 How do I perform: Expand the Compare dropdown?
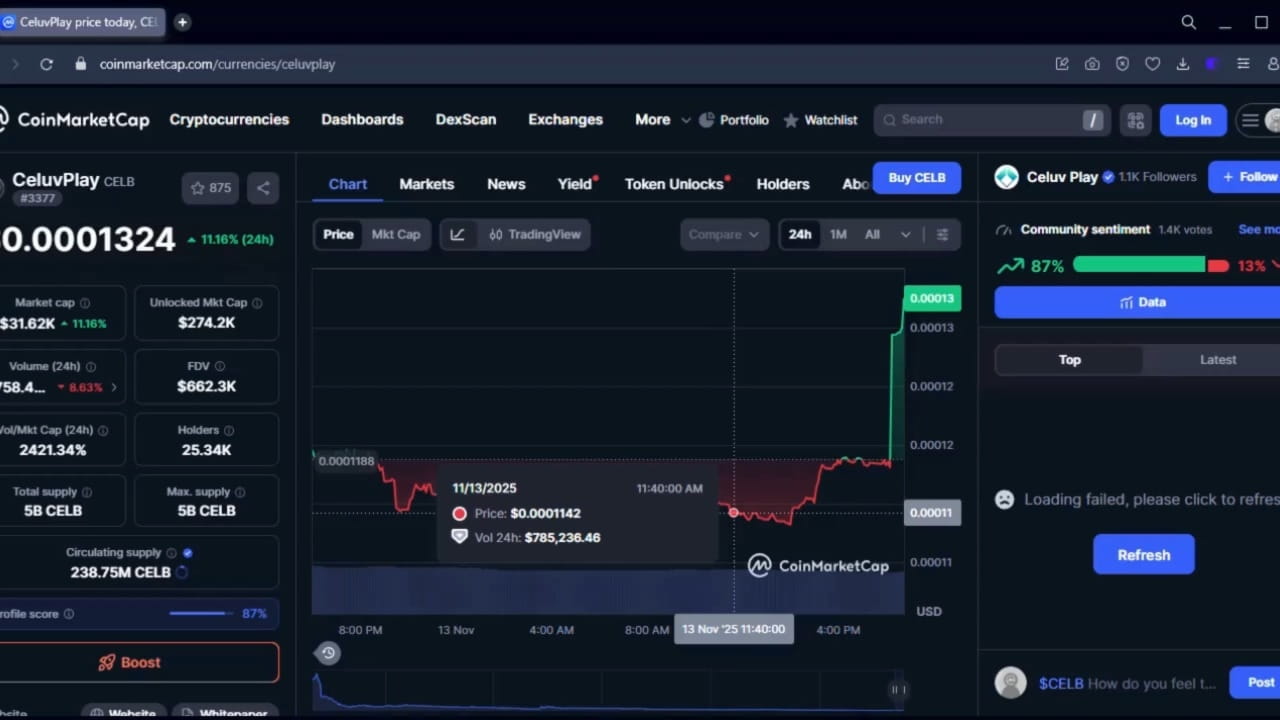click(723, 234)
